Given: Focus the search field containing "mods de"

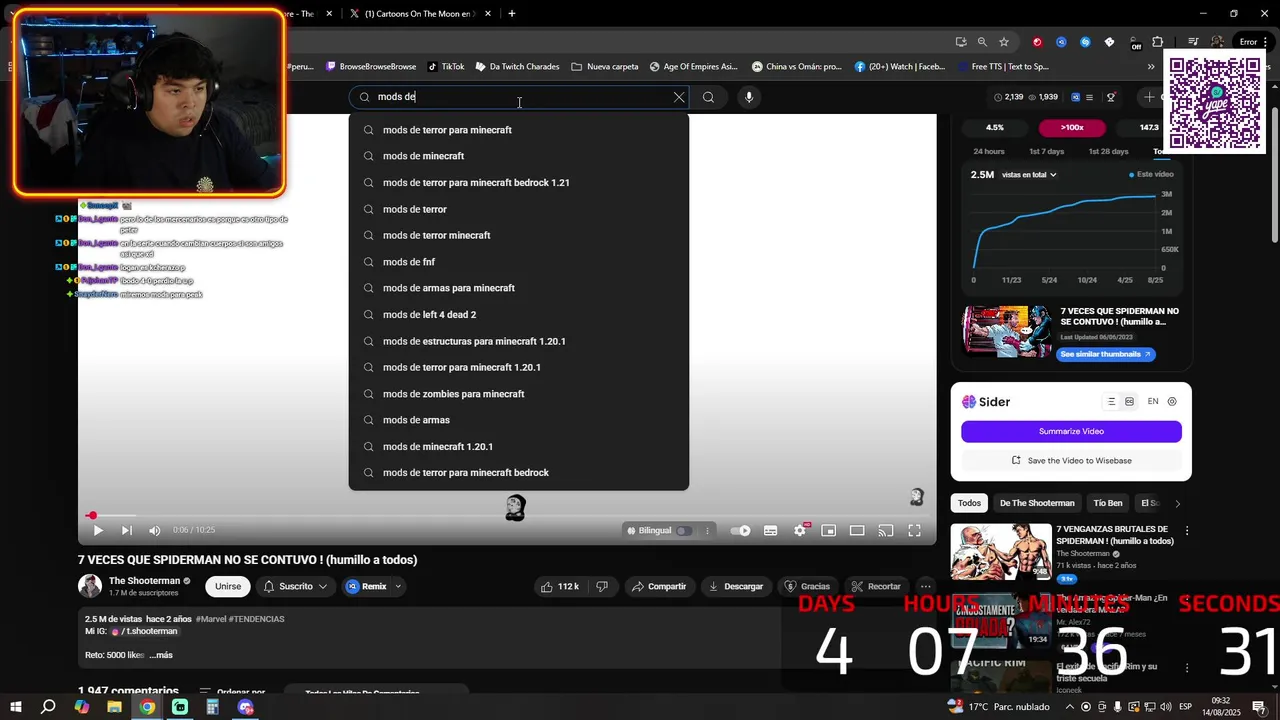Looking at the screenshot, I should [518, 97].
